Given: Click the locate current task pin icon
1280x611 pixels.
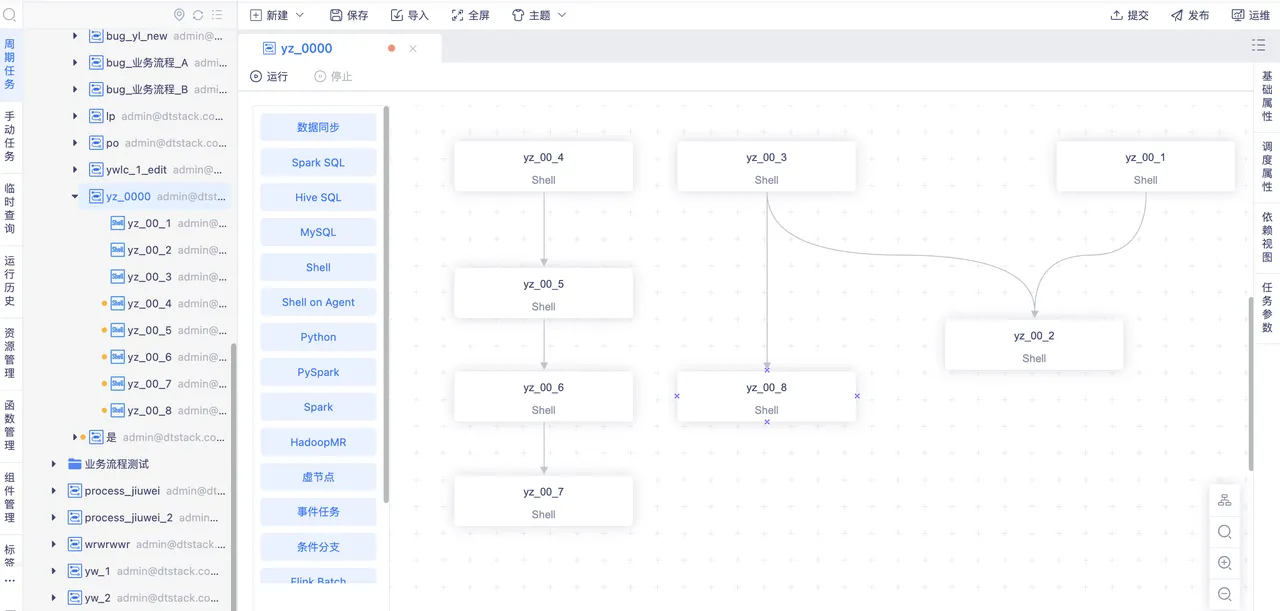Looking at the screenshot, I should pyautogui.click(x=179, y=15).
